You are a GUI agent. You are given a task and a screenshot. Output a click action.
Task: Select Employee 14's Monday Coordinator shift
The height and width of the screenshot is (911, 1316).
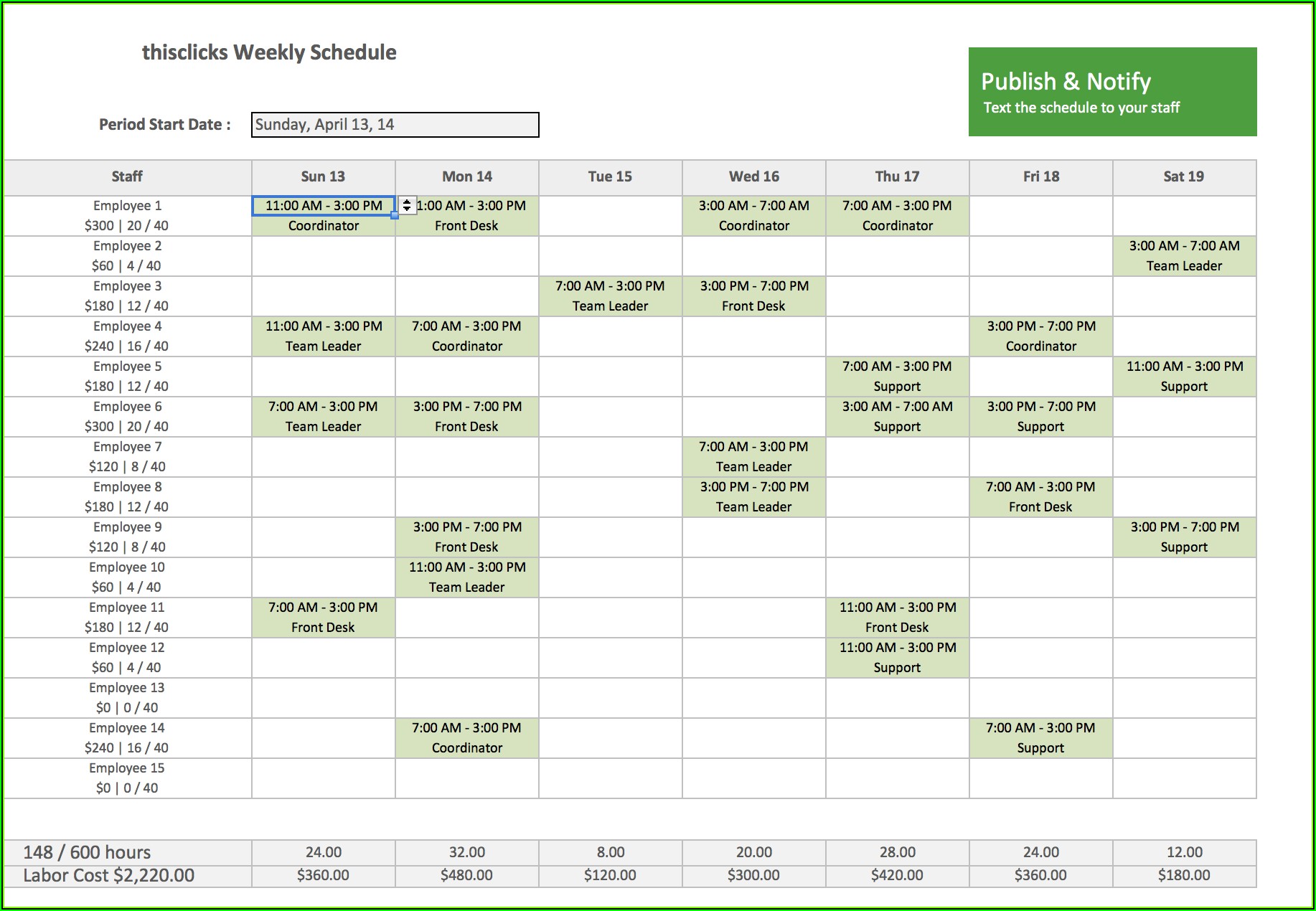coord(466,738)
